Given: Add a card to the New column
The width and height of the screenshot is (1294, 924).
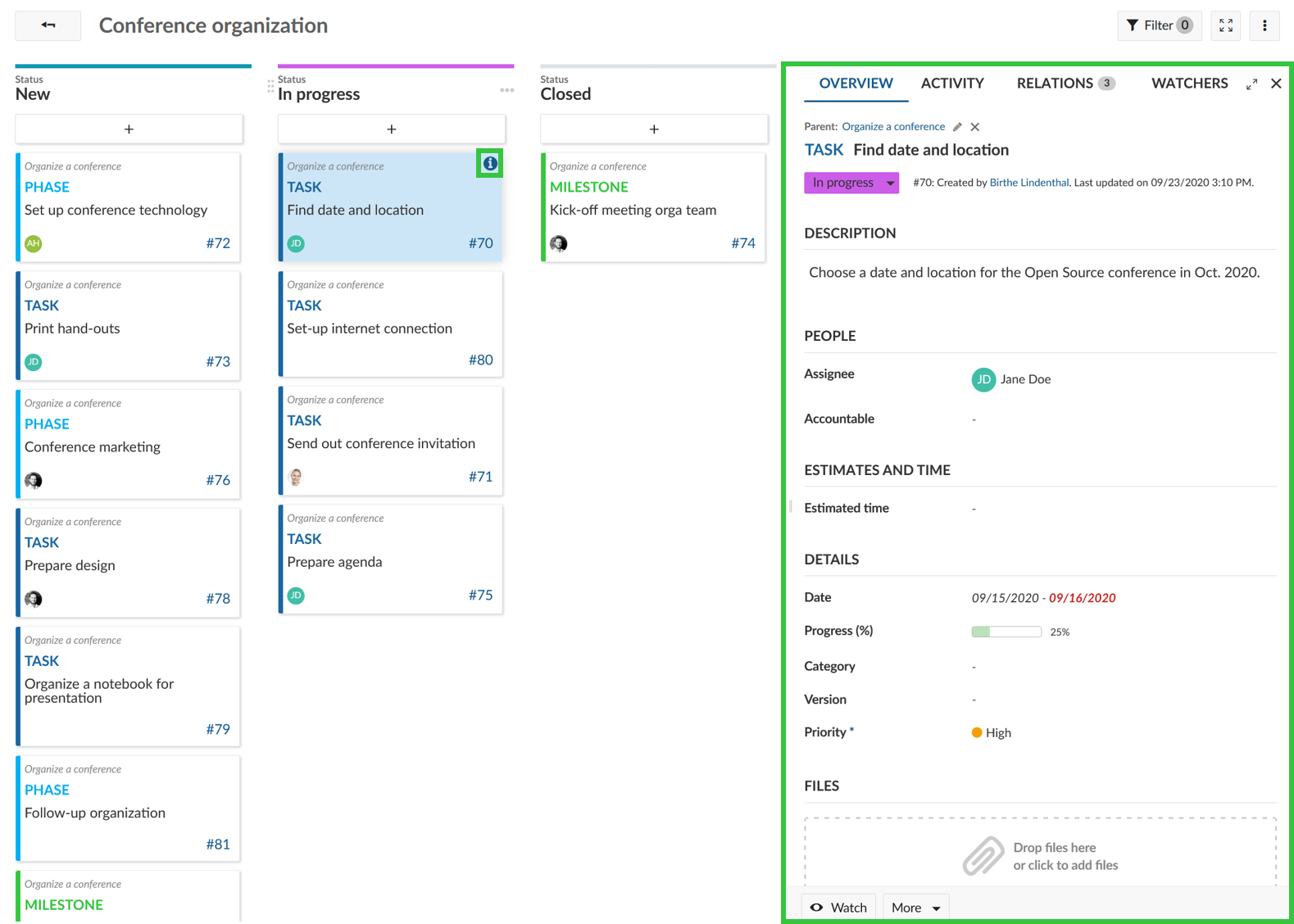Looking at the screenshot, I should click(x=129, y=129).
